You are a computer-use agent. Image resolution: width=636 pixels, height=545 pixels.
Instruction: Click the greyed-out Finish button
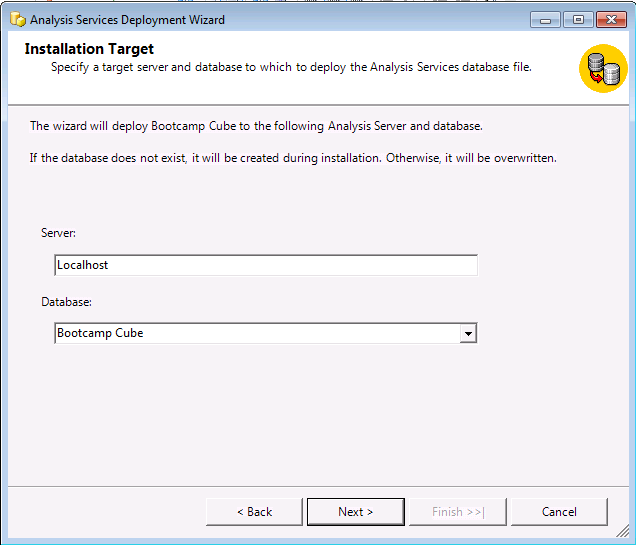457,512
